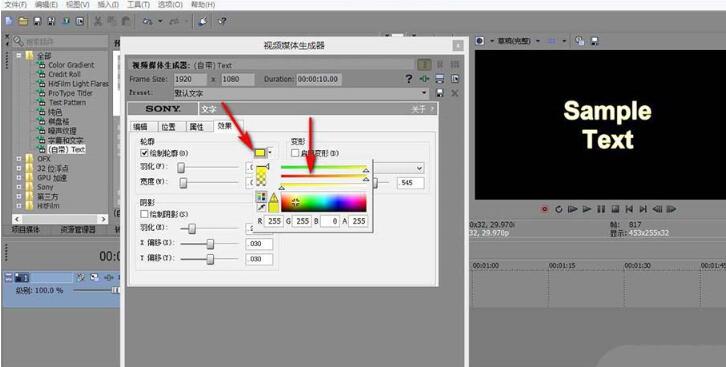Screen dimensions: 726x367
Task: Click the Record button under preview
Action: point(544,209)
